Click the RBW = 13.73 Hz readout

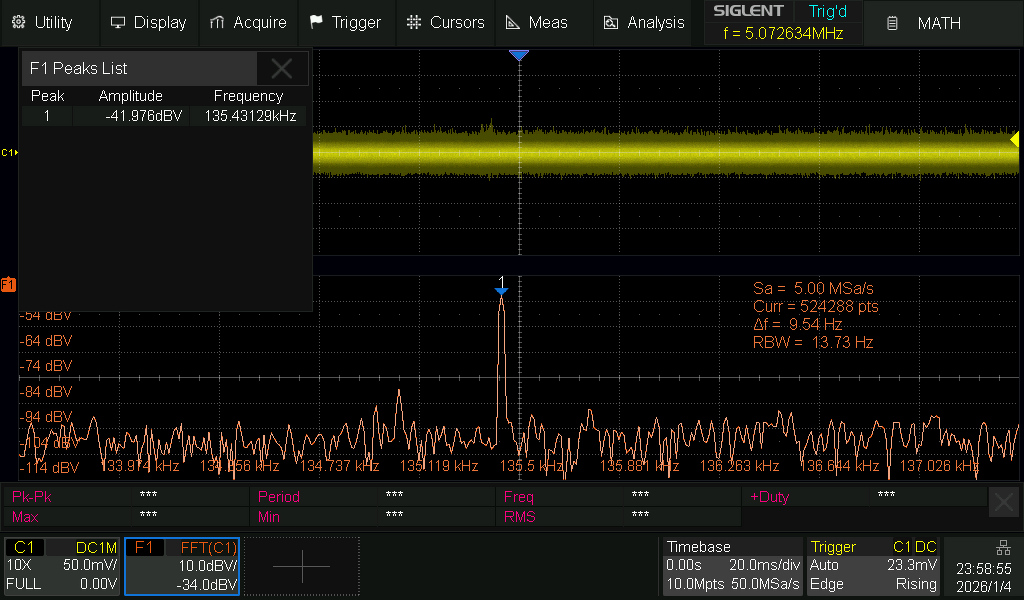click(812, 343)
